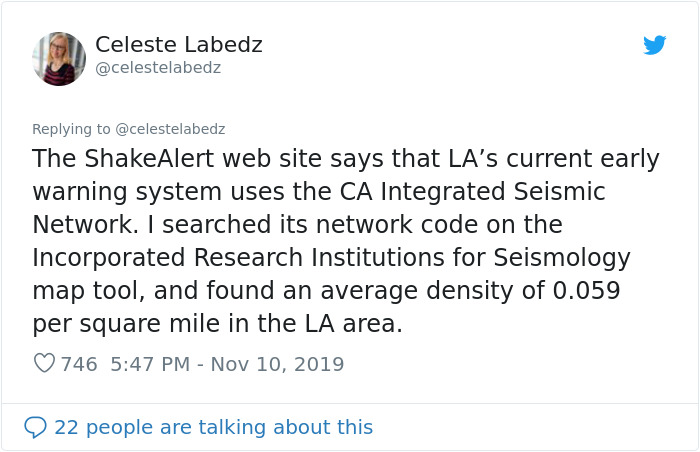Image resolution: width=700 pixels, height=452 pixels.
Task: Click the phrase CA Integrated Seismic
Action: coord(472,192)
